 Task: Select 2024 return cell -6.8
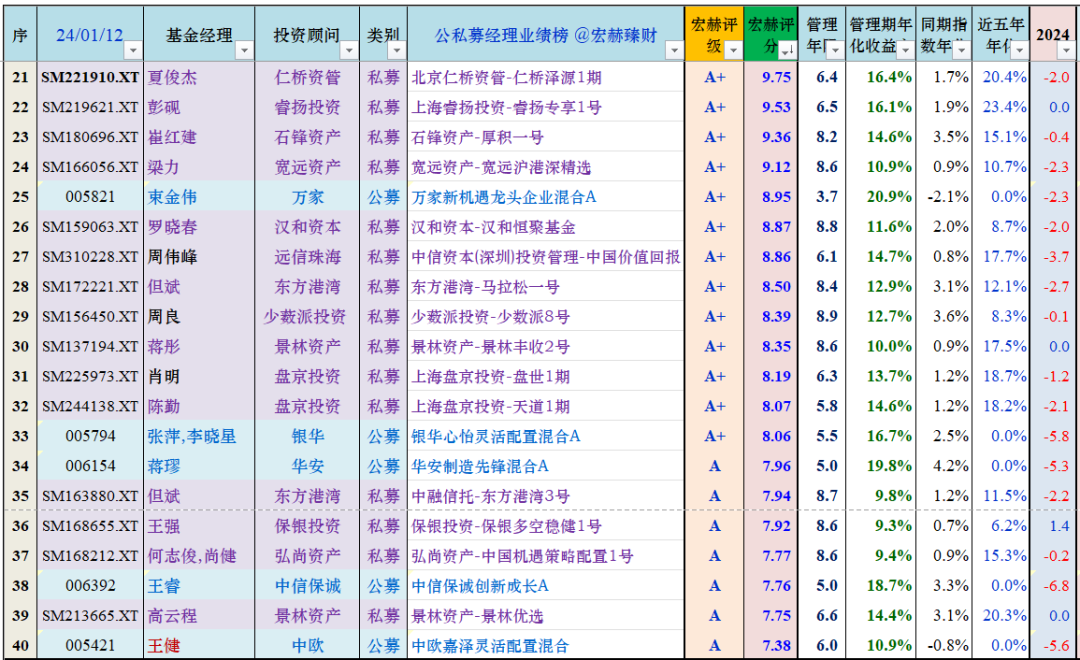click(x=1055, y=586)
